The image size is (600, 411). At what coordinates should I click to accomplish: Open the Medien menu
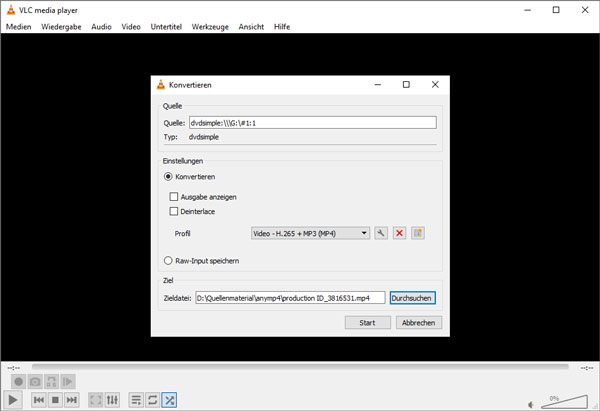tap(19, 27)
